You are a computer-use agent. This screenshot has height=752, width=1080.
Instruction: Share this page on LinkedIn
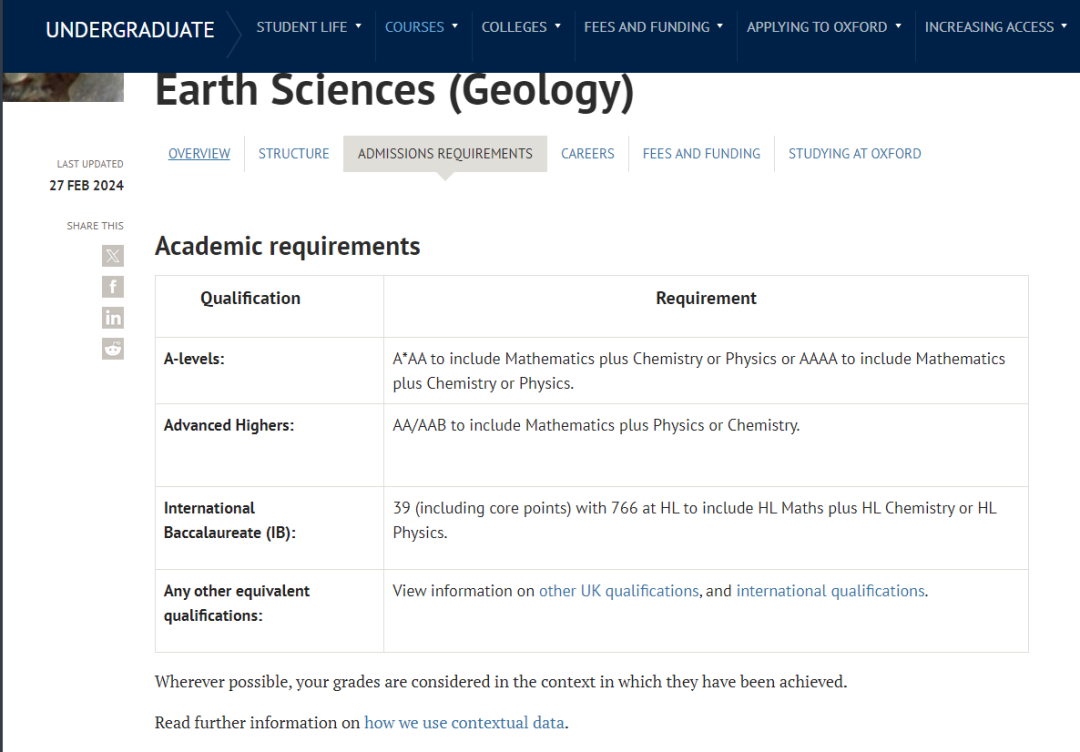coord(113,318)
